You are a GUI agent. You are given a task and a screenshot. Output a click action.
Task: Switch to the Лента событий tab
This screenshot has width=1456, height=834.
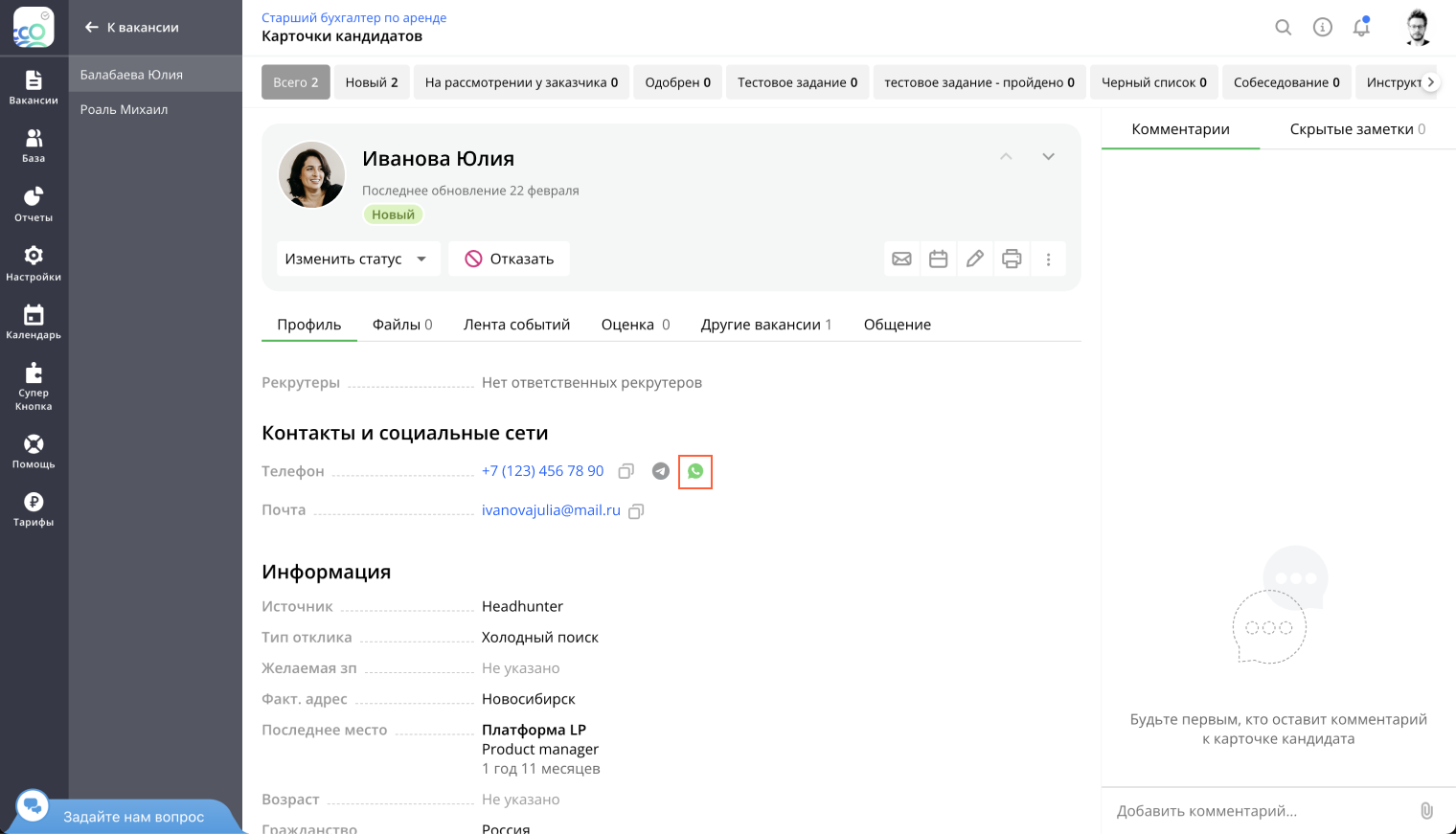(516, 325)
